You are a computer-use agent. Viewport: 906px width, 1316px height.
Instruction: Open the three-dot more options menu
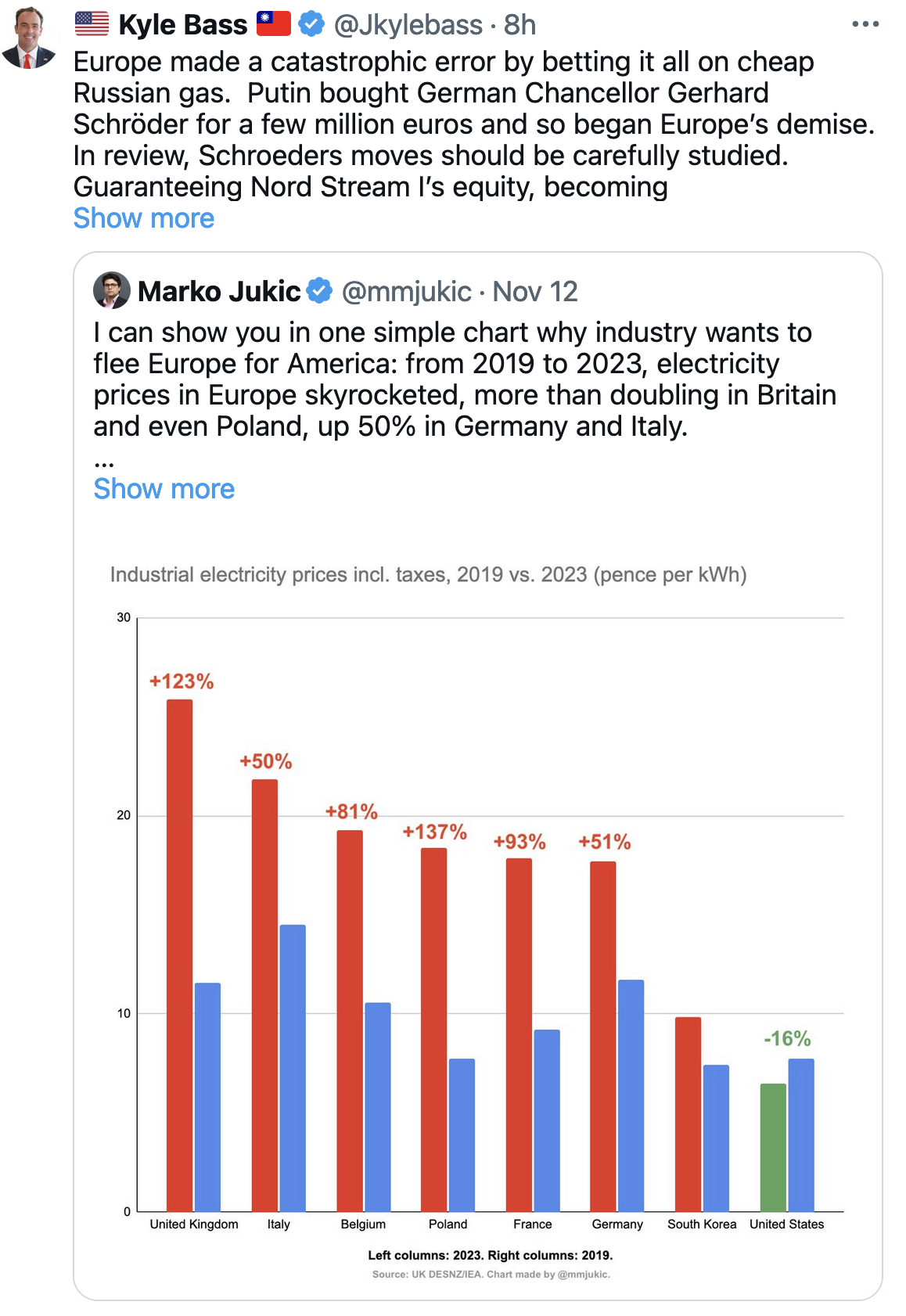[865, 24]
